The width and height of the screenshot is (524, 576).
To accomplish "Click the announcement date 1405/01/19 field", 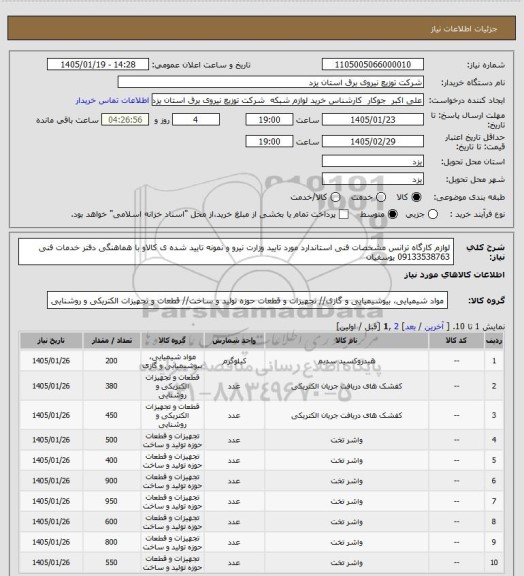I will (x=98, y=64).
